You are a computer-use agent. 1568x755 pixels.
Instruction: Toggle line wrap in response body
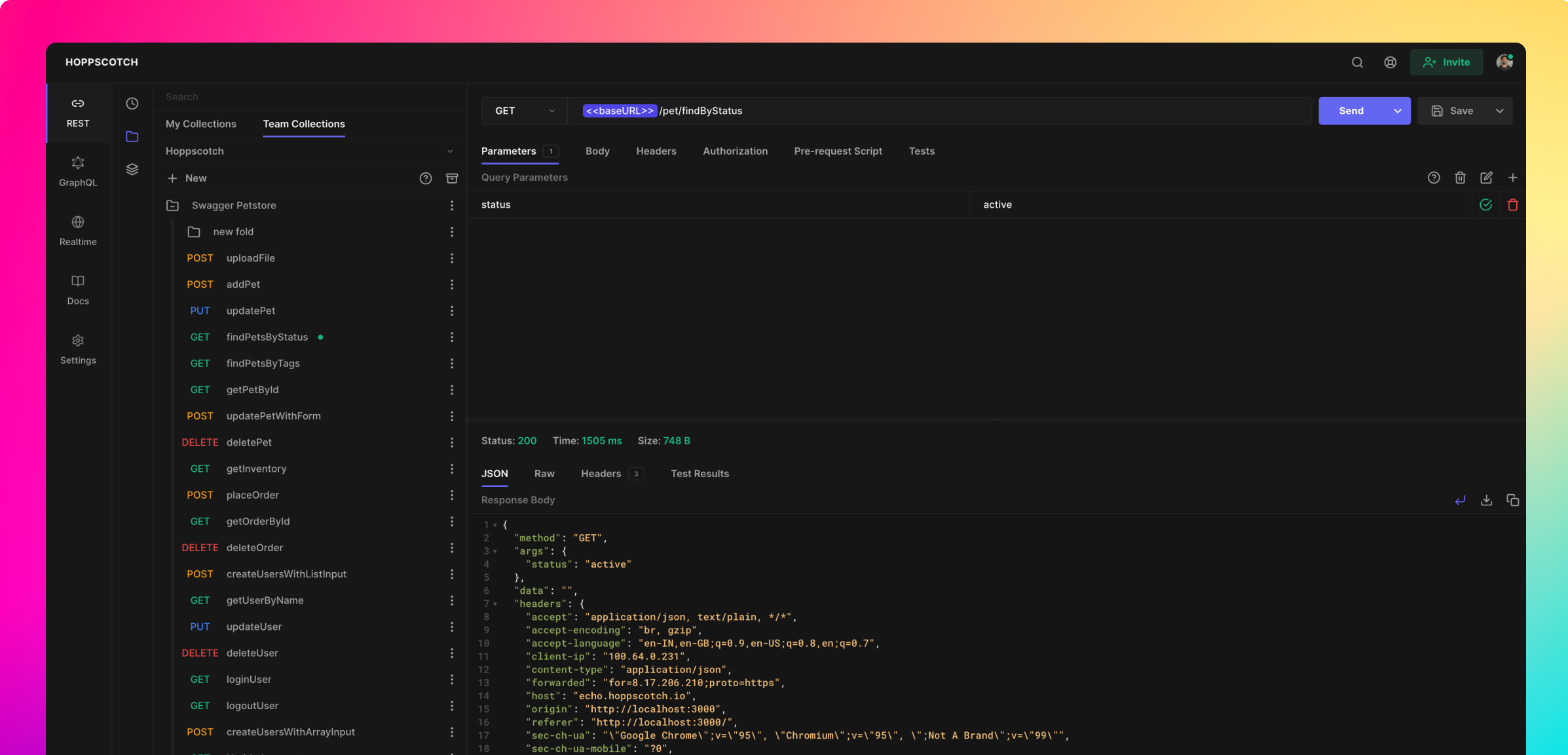(1460, 500)
